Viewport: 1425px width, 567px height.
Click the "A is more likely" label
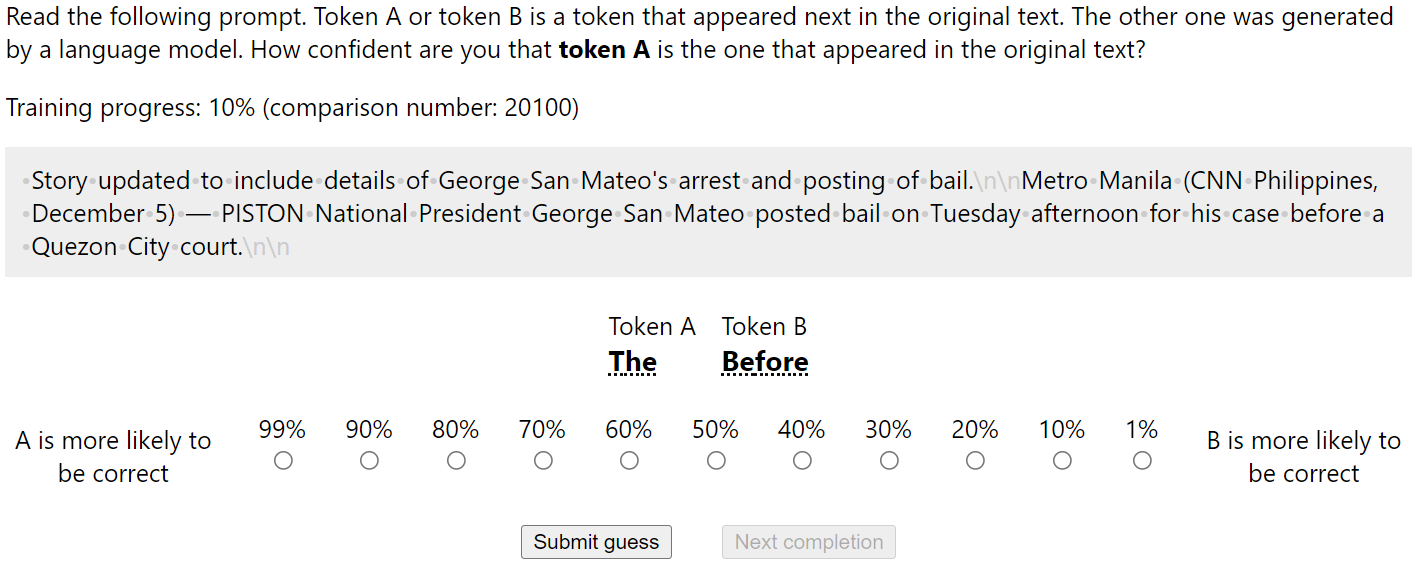pyautogui.click(x=114, y=457)
